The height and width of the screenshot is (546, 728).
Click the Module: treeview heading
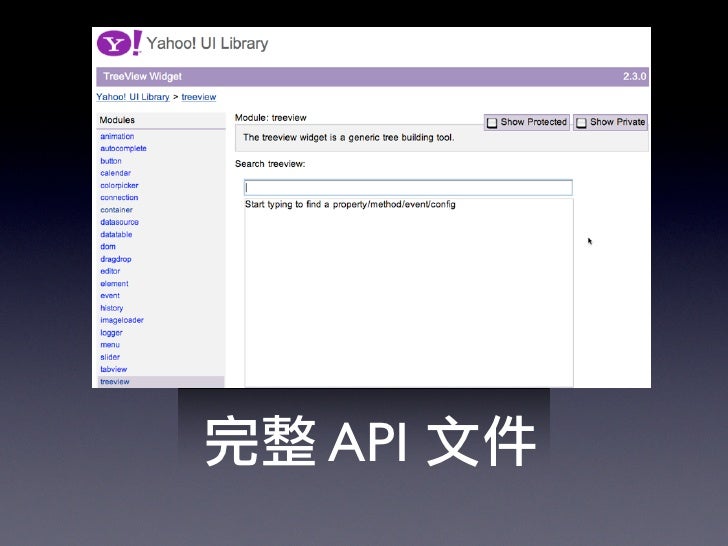(x=271, y=118)
